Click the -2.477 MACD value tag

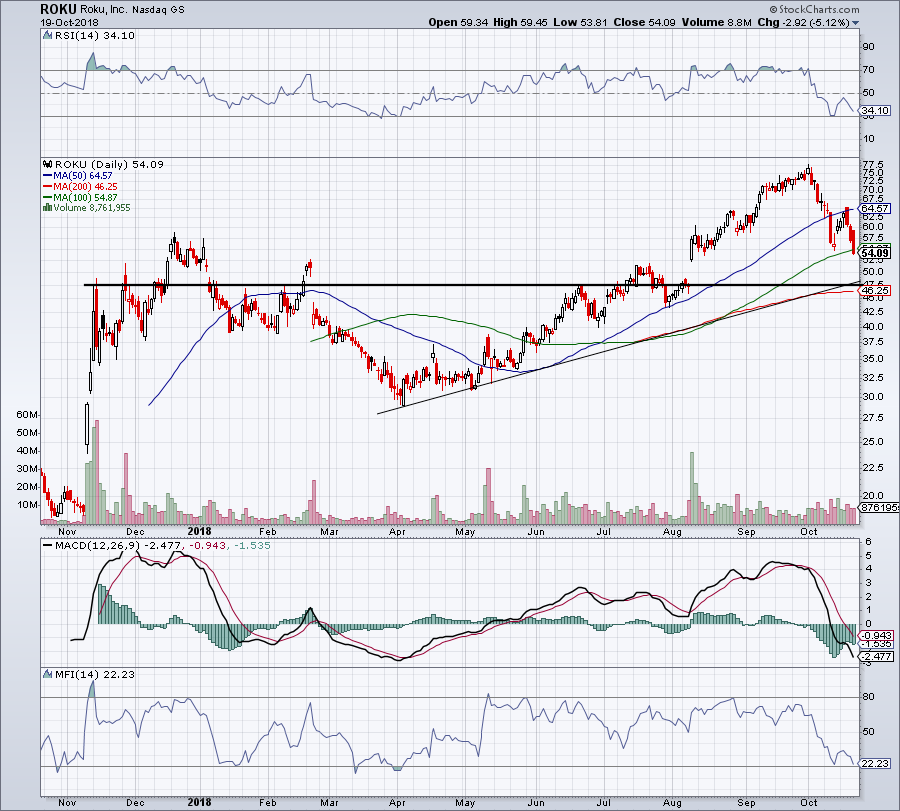click(876, 657)
